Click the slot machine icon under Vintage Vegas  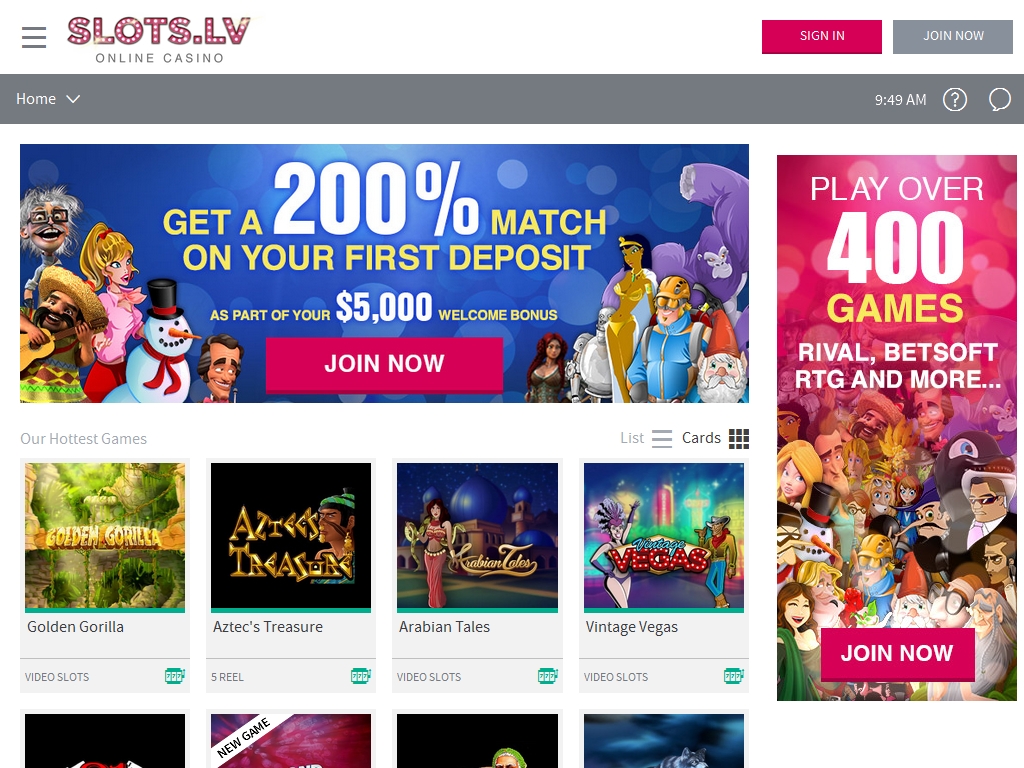tap(734, 676)
